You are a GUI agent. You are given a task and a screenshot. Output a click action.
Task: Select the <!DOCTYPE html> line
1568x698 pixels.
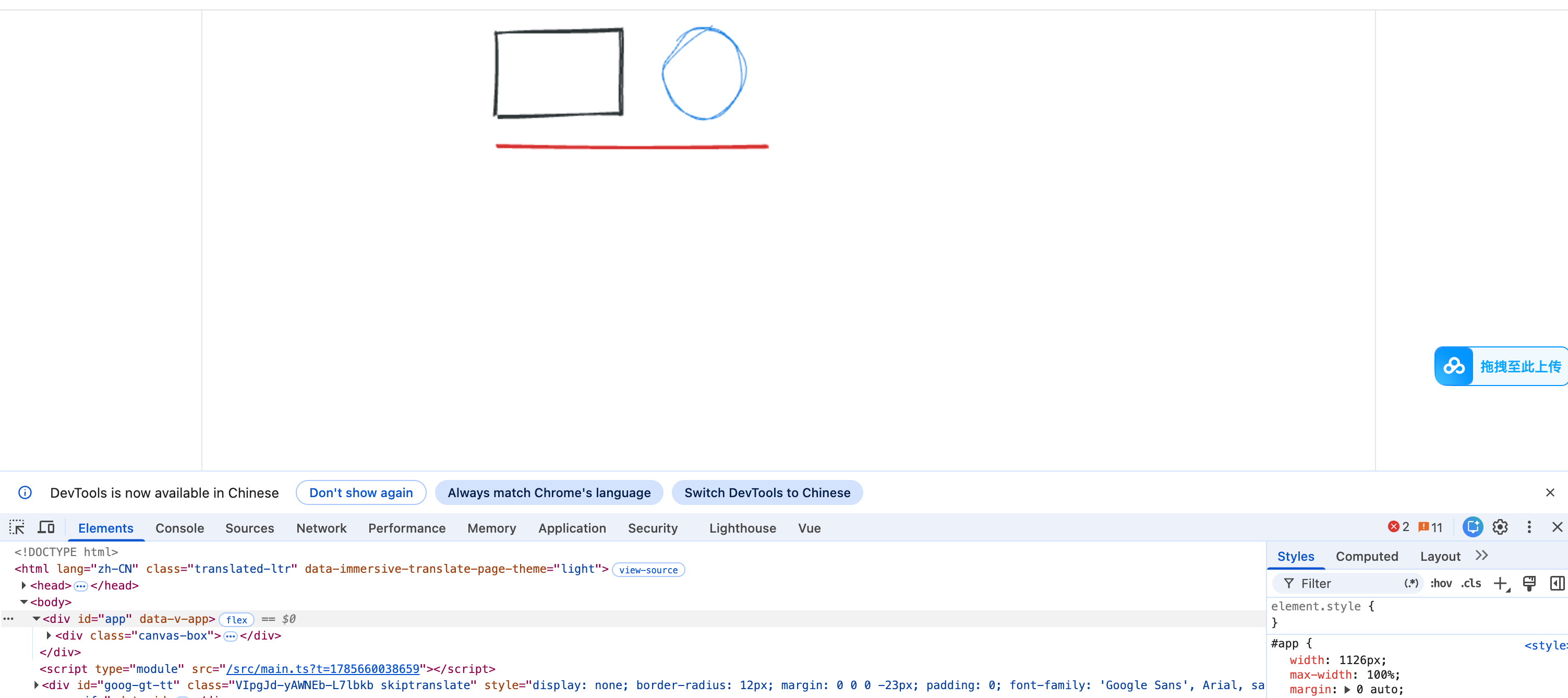[66, 552]
